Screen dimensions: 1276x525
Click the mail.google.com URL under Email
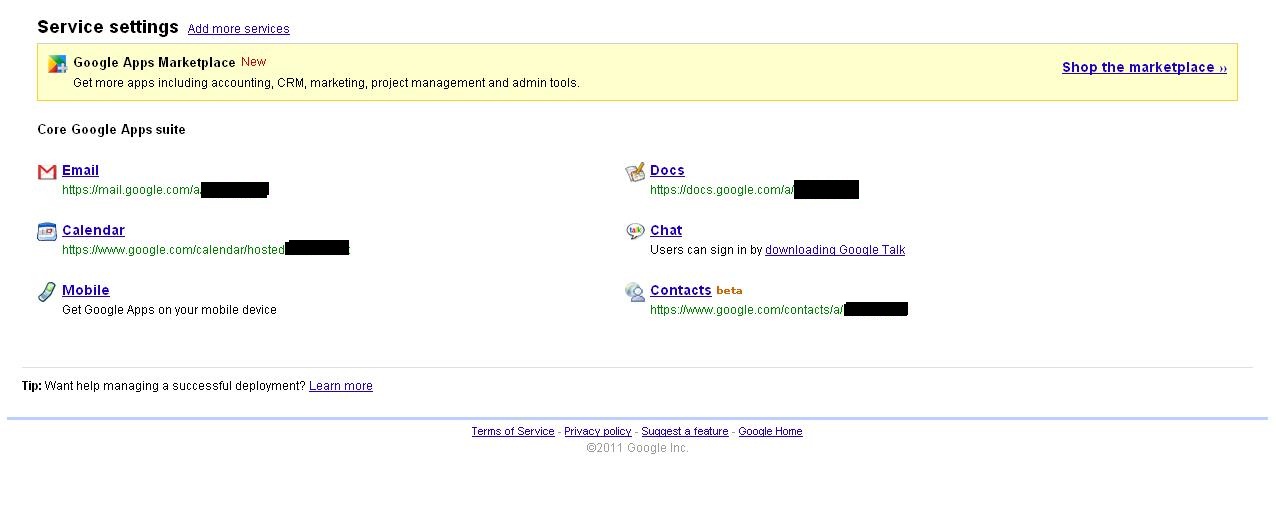132,190
